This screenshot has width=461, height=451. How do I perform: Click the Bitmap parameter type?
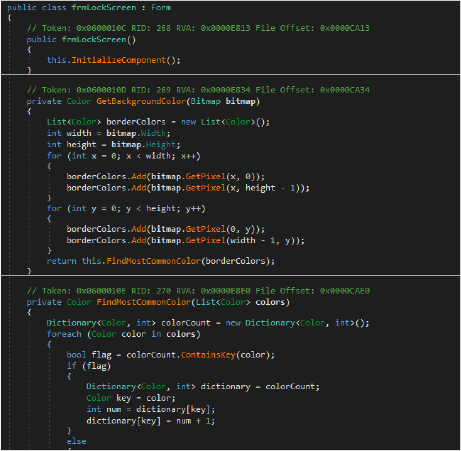[205, 101]
